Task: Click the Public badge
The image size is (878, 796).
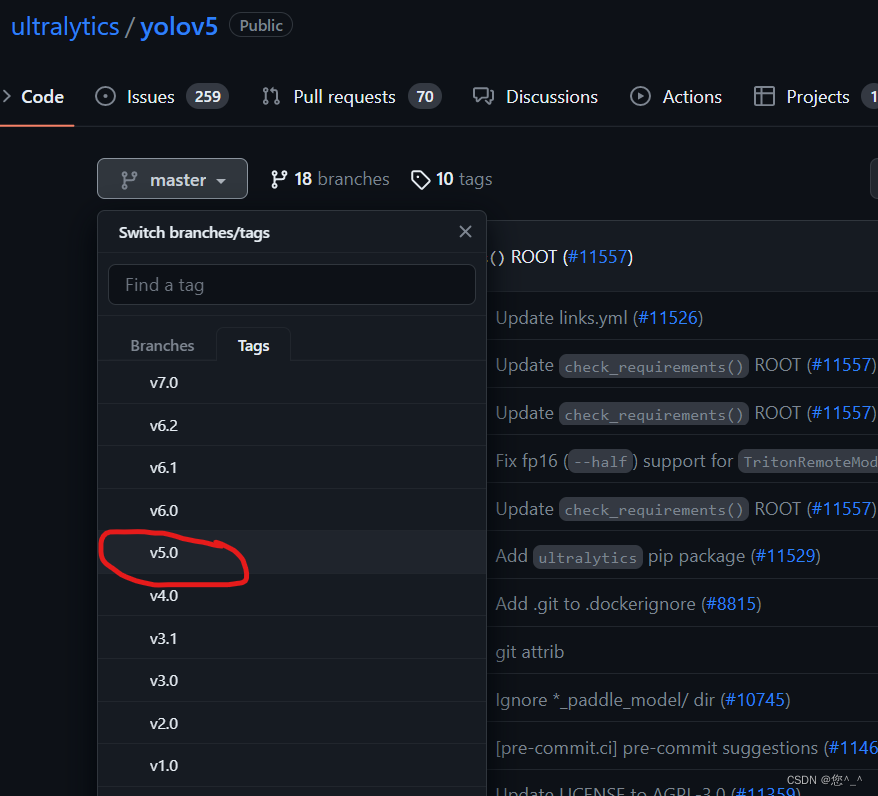Action: pyautogui.click(x=260, y=25)
